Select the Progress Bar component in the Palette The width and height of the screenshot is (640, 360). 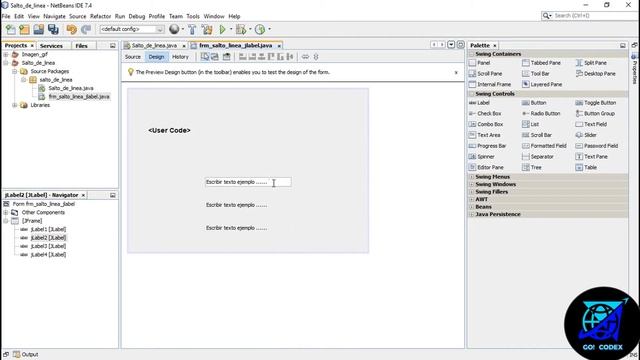click(487, 146)
